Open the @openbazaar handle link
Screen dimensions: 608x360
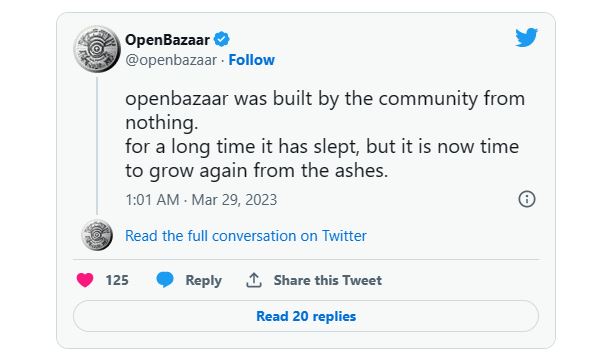coord(171,60)
